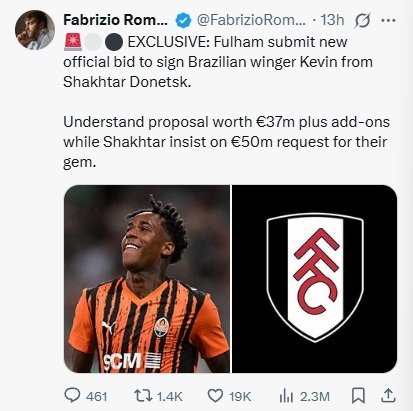The width and height of the screenshot is (413, 411).
Task: Click the 19K likes count
Action: coord(240,397)
